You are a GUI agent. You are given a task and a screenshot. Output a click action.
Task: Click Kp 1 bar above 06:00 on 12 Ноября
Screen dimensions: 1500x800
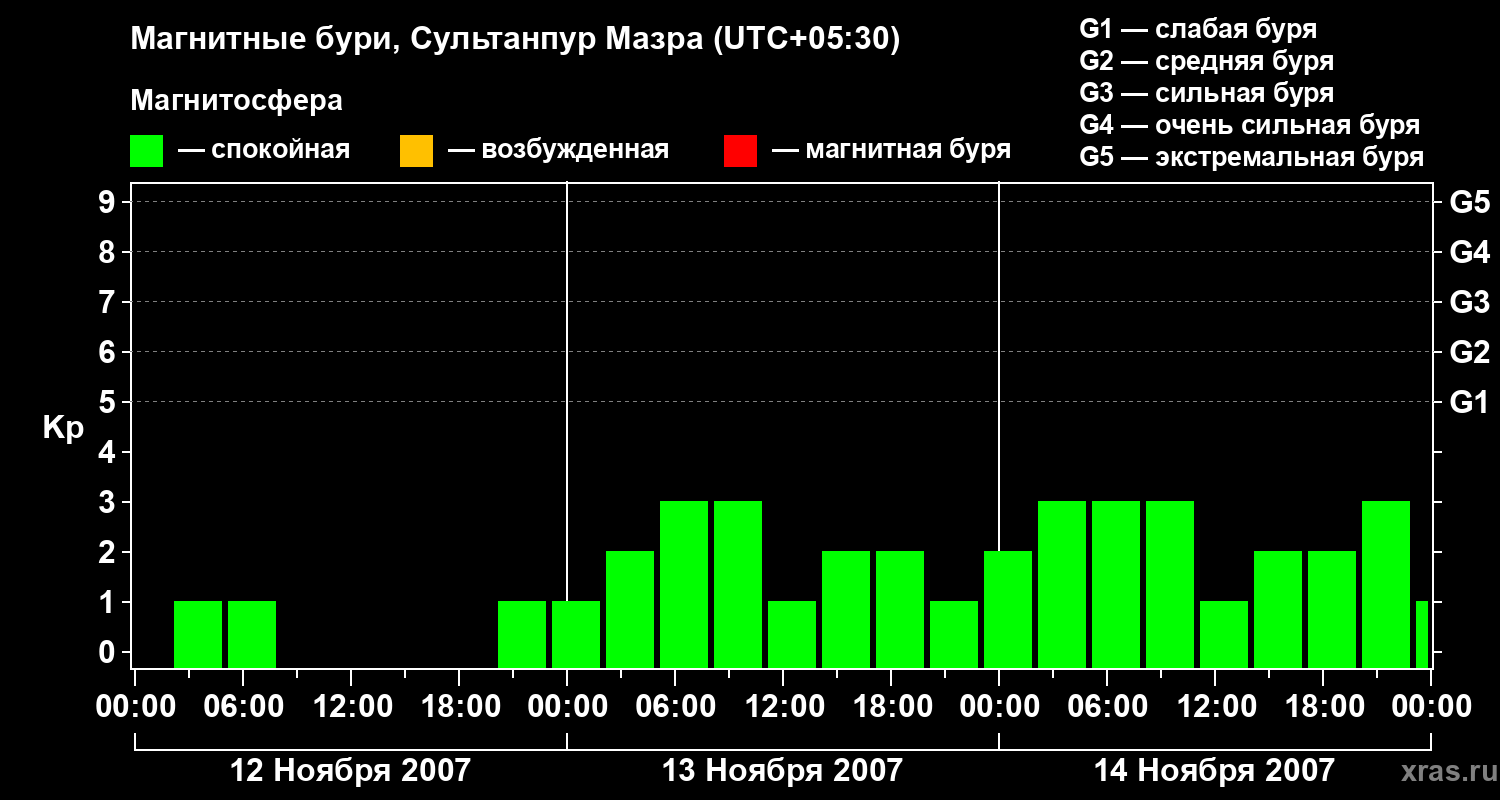pyautogui.click(x=252, y=634)
